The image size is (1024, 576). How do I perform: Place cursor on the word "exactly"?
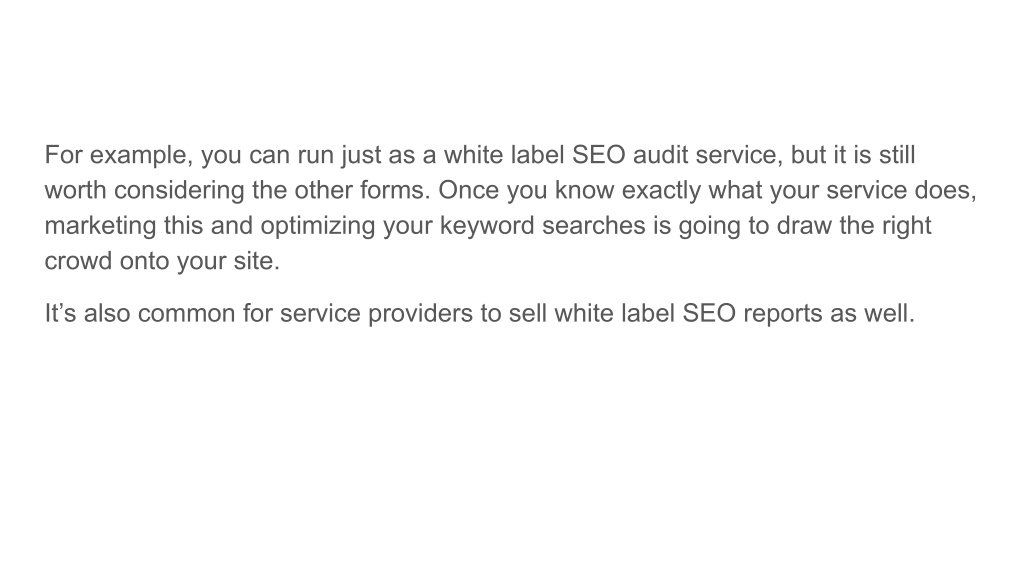tap(661, 191)
